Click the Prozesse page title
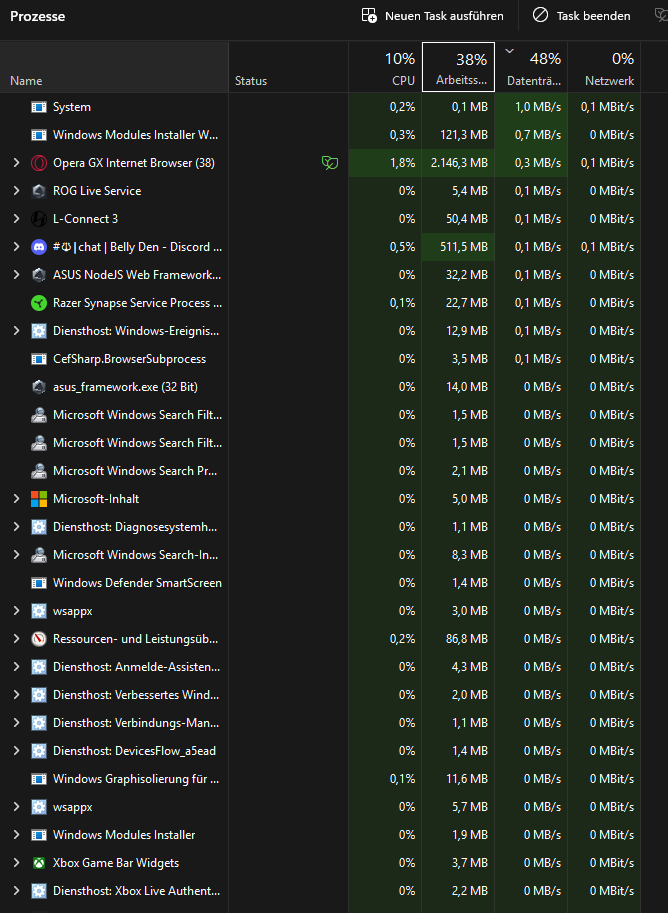 38,16
